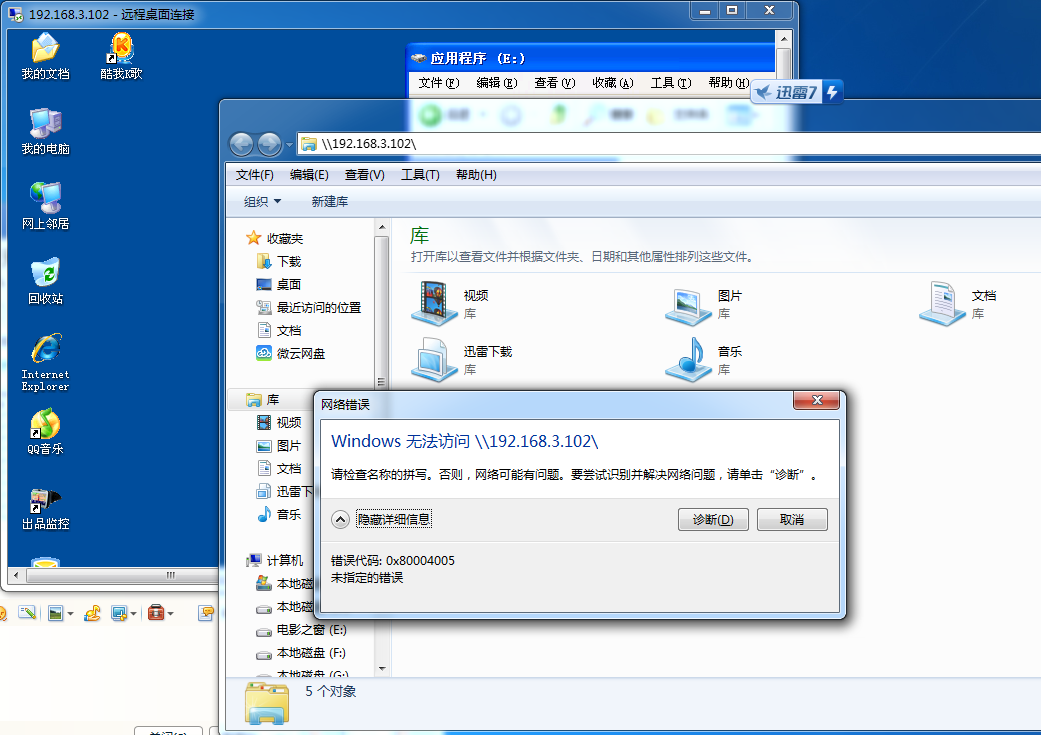Open 我的文档 icon on remote desktop
Screen dimensions: 1041x735
tap(45, 56)
